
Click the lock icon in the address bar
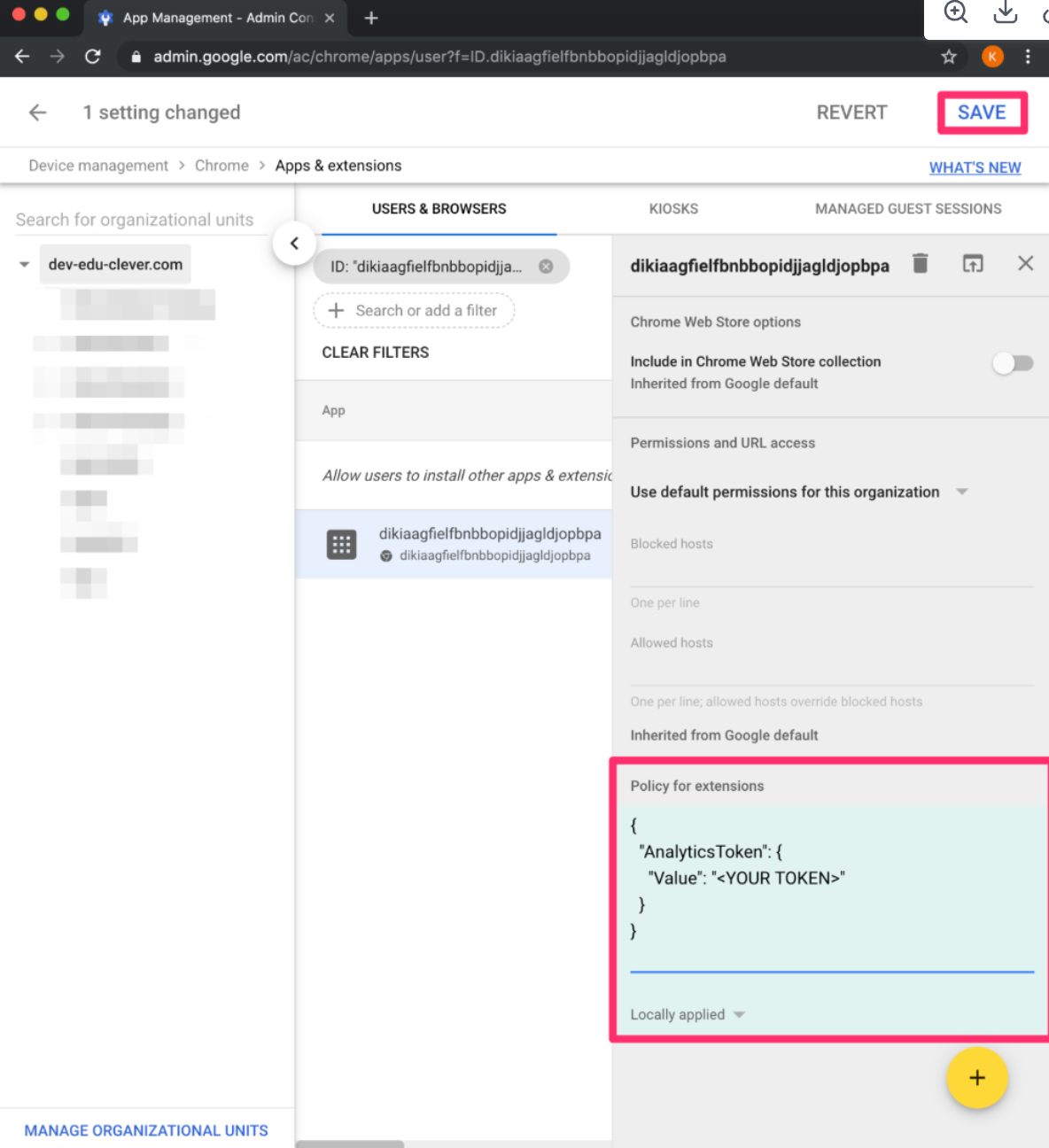coord(135,57)
